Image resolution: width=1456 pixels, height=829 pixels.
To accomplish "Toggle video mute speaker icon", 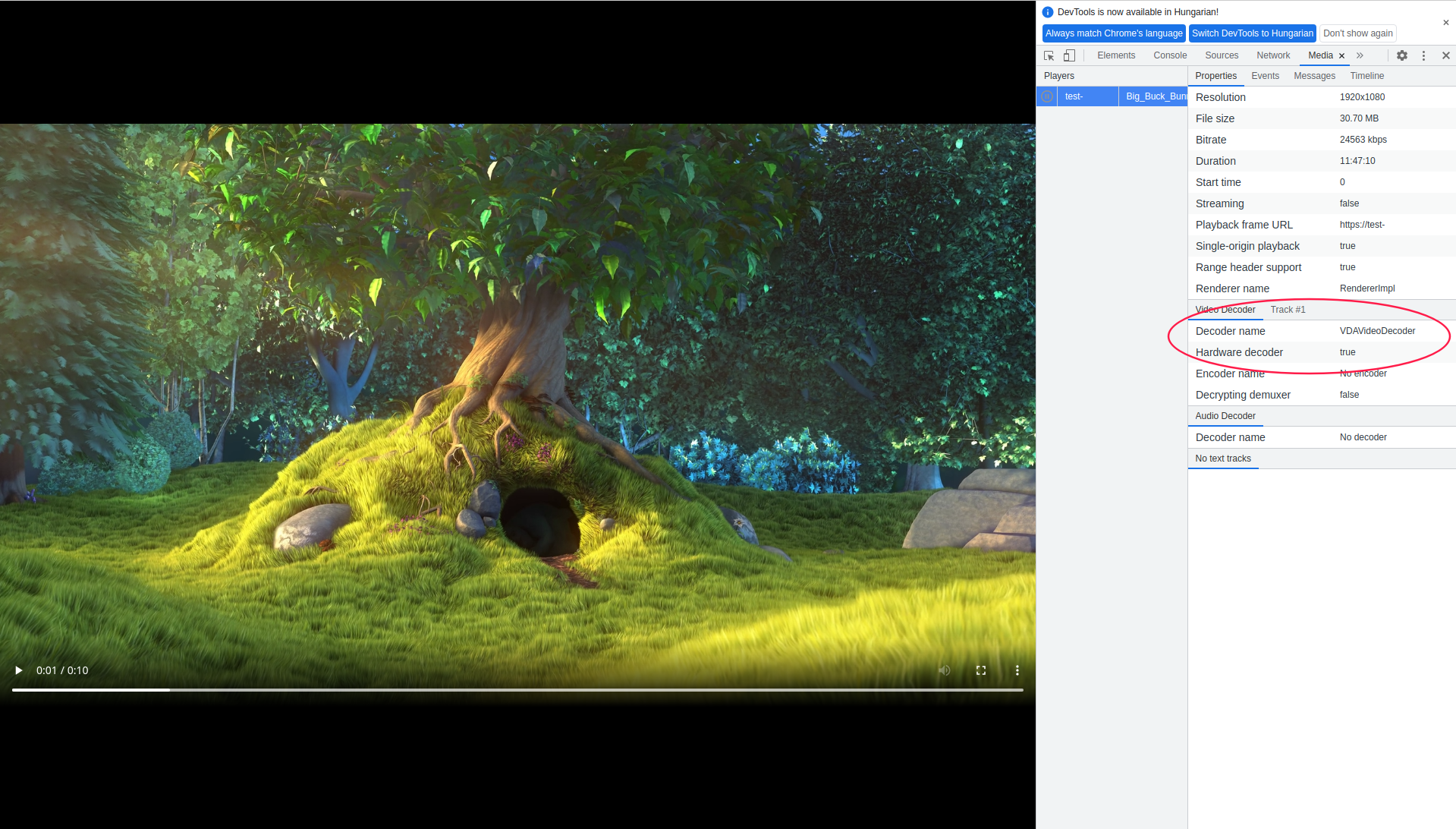I will [x=945, y=670].
